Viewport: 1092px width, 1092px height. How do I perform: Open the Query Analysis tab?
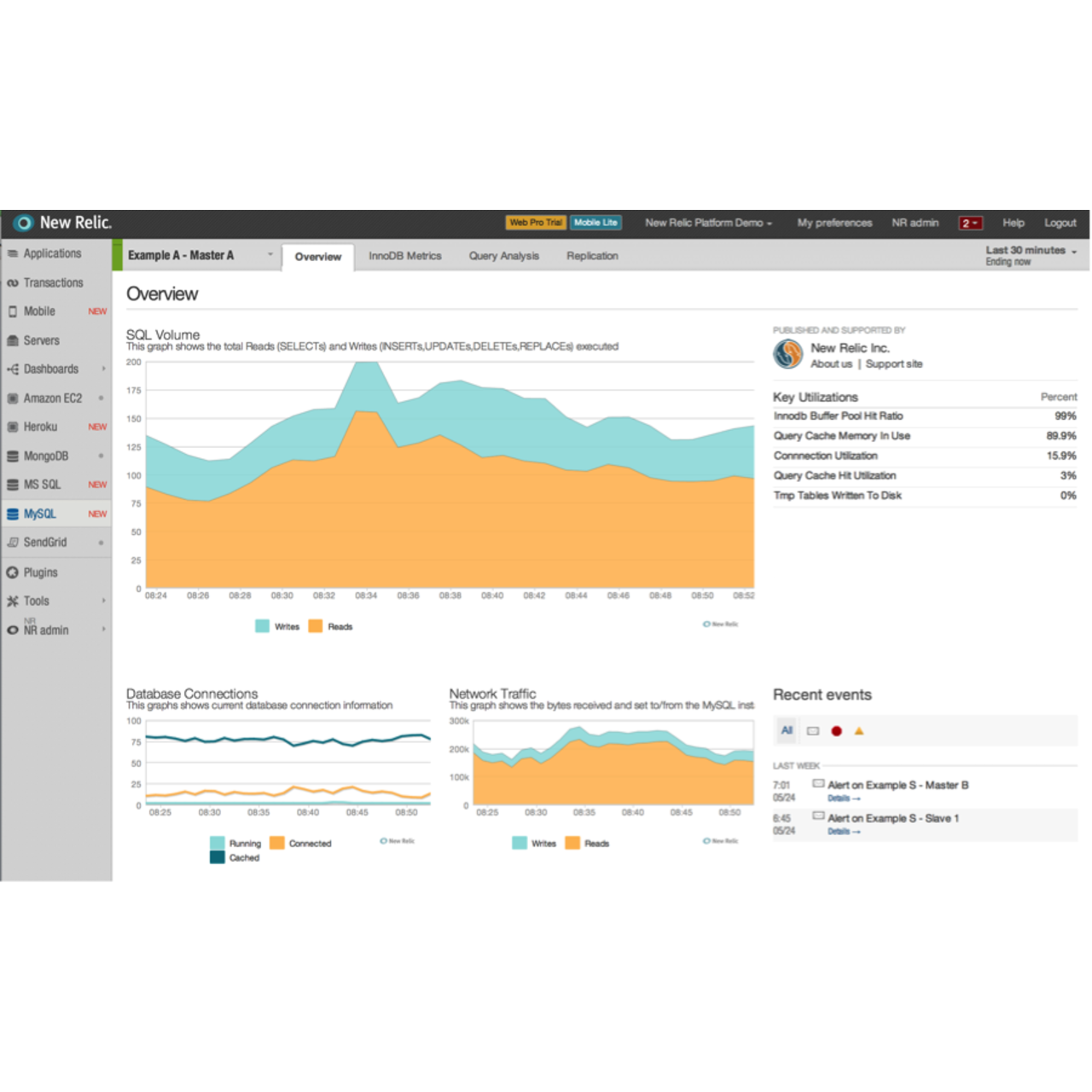click(x=503, y=256)
